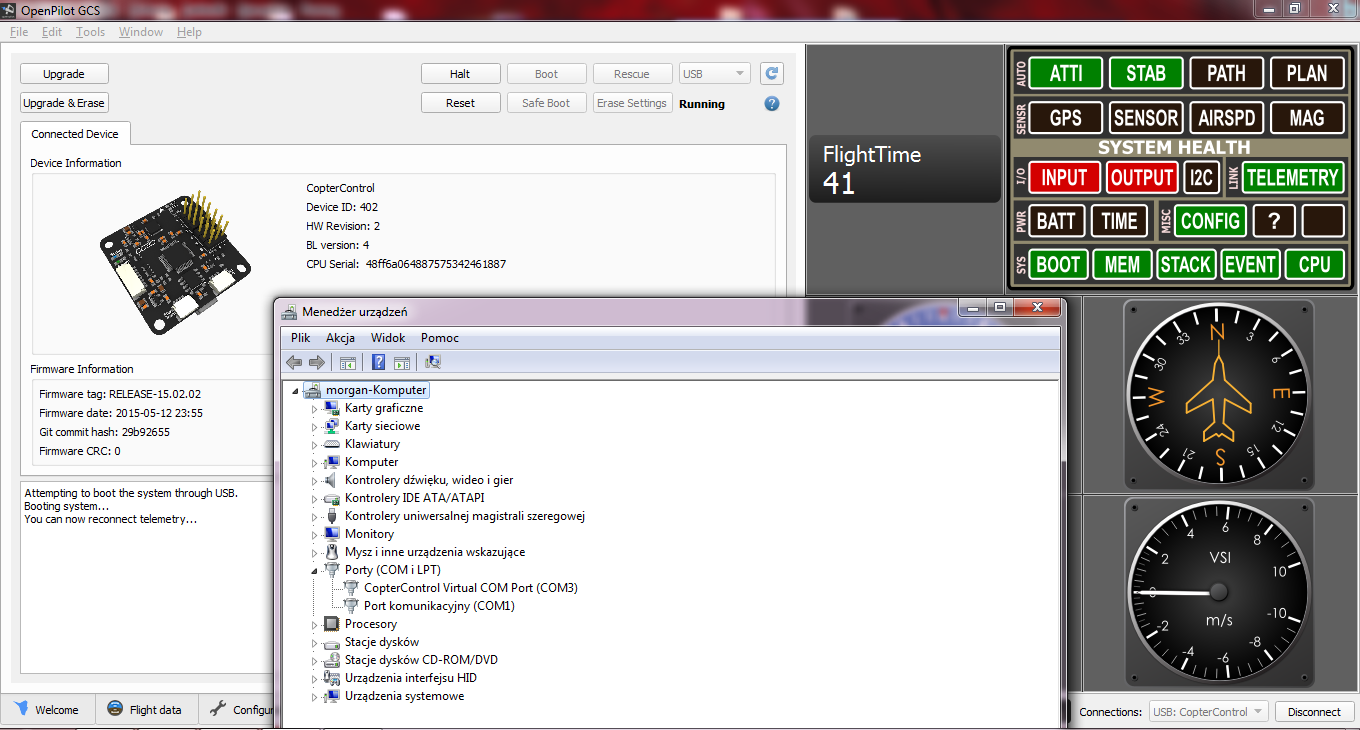Expand the Stacje dysków CD-ROM/DVD node
Viewport: 1360px width, 730px height.
point(314,660)
